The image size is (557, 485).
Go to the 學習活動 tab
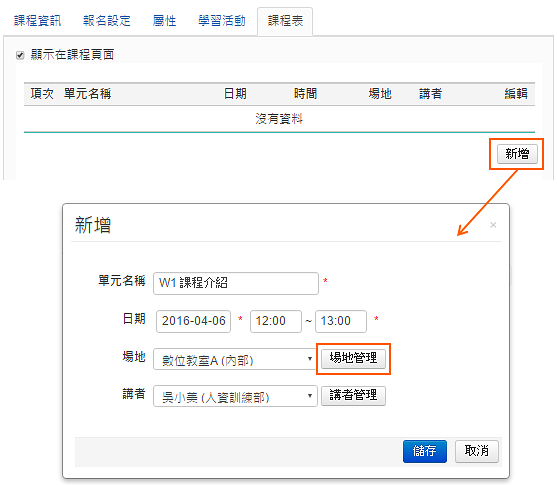point(222,21)
